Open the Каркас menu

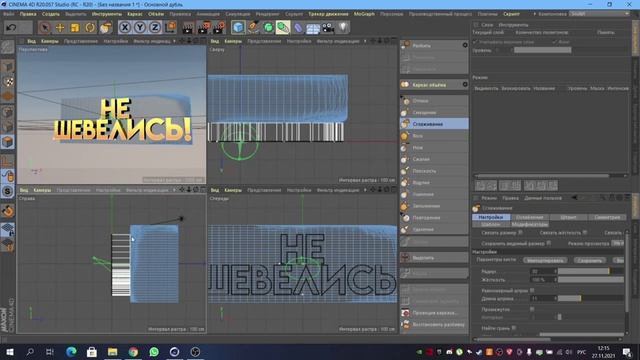(135, 14)
